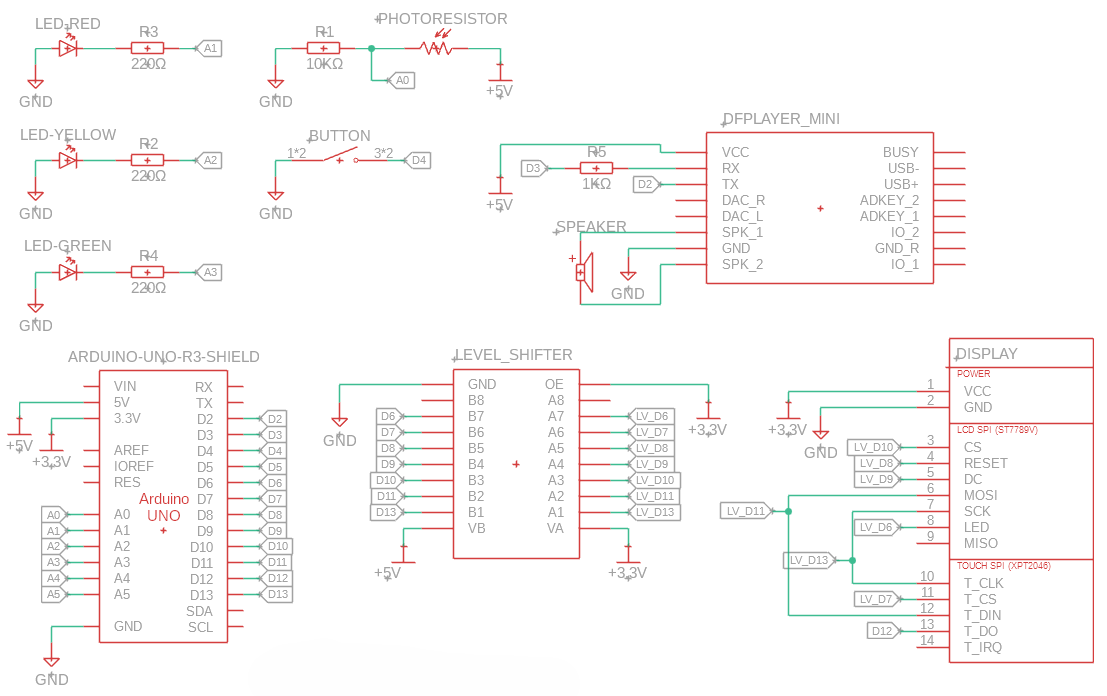Select the 10KΩ resistor value
Screen dimensions: 1107x696
324,64
